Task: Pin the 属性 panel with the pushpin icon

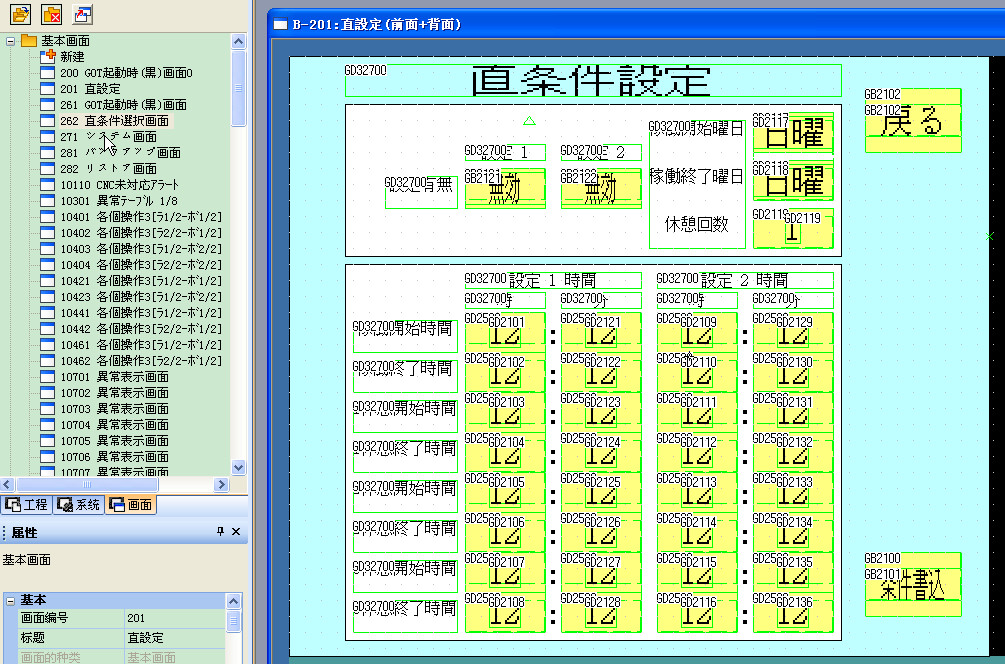Action: [221, 533]
